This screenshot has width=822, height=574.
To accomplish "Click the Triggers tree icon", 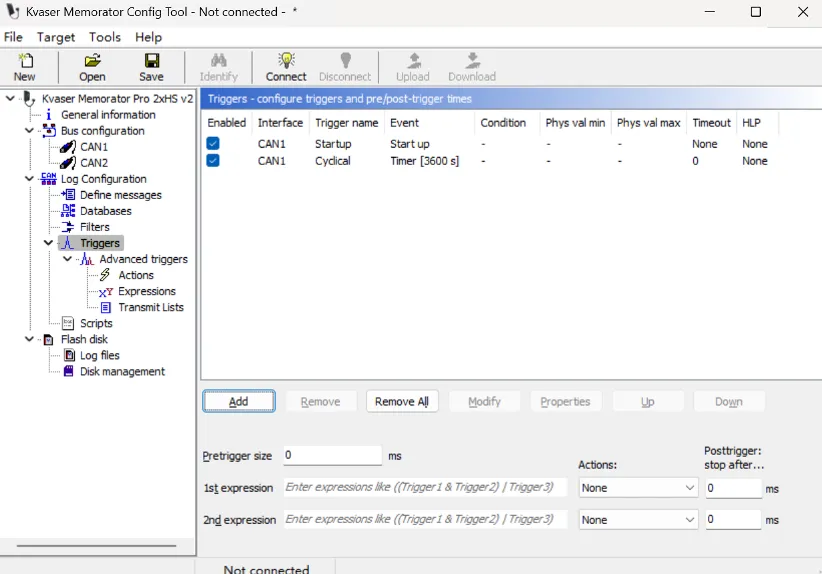I will 68,243.
